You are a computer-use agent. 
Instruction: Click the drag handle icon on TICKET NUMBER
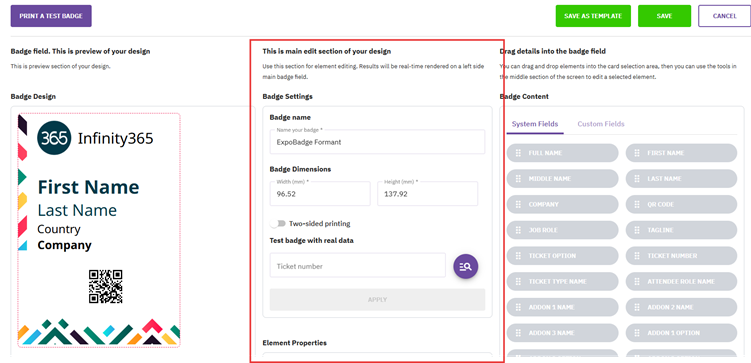click(637, 256)
